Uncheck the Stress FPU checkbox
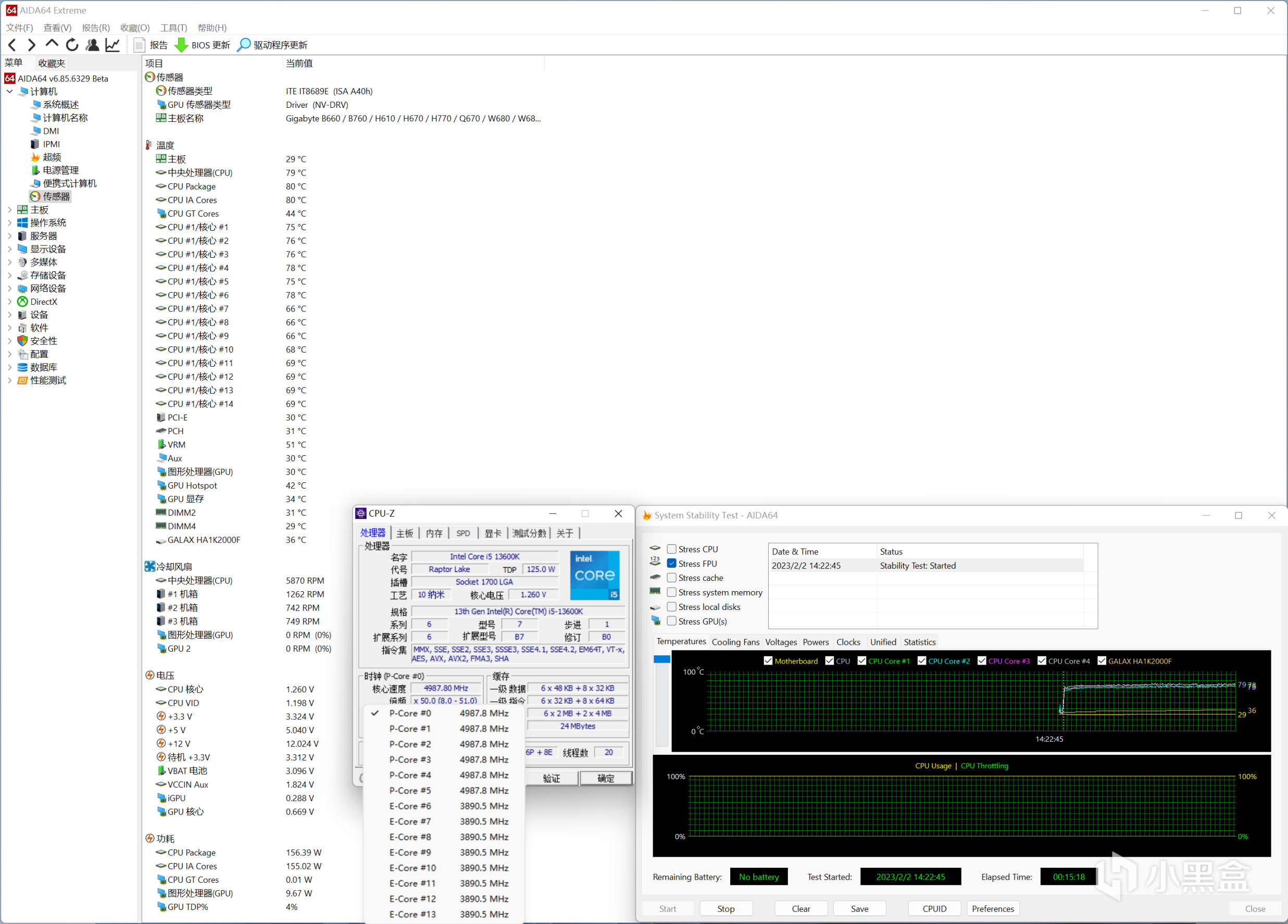Image resolution: width=1288 pixels, height=924 pixels. 671,564
